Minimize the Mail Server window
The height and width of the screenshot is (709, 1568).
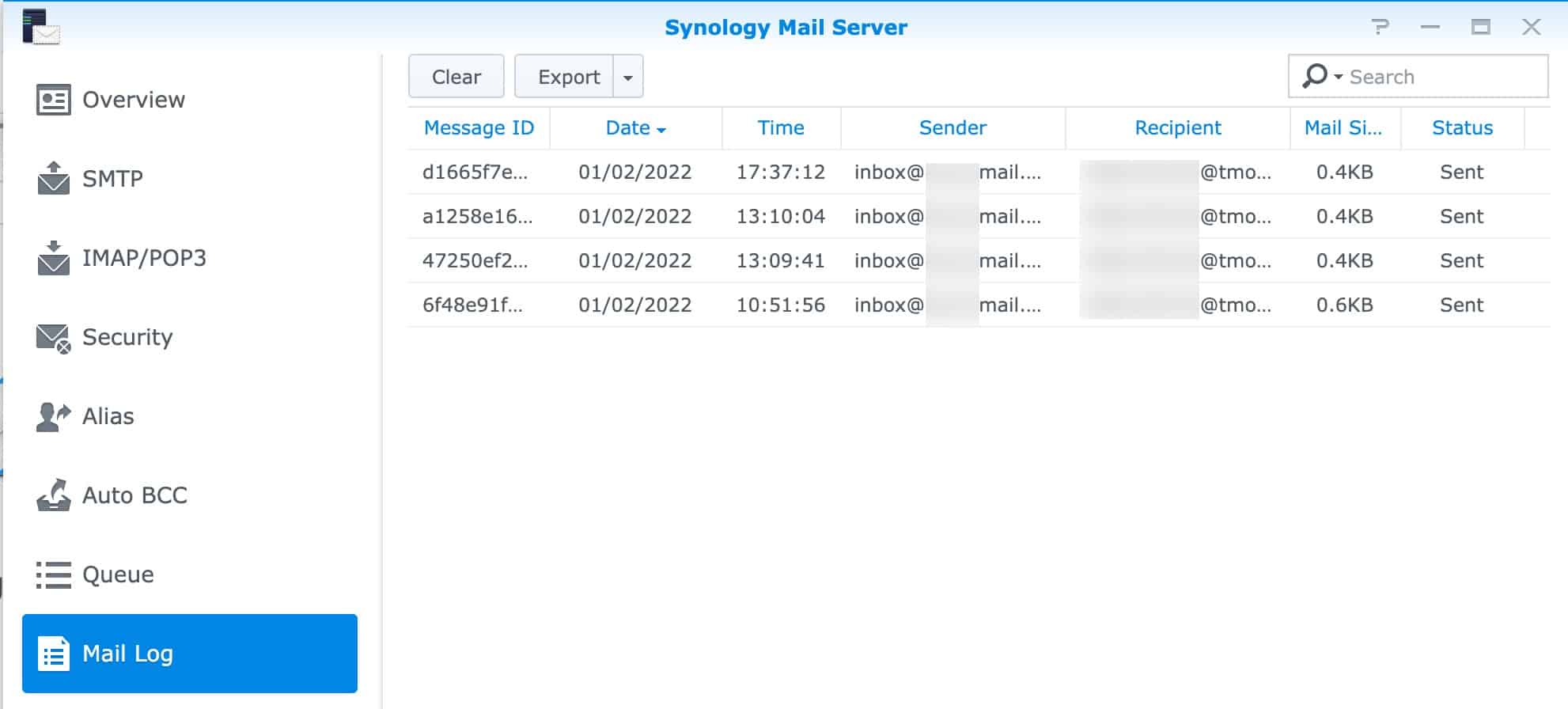click(1430, 27)
